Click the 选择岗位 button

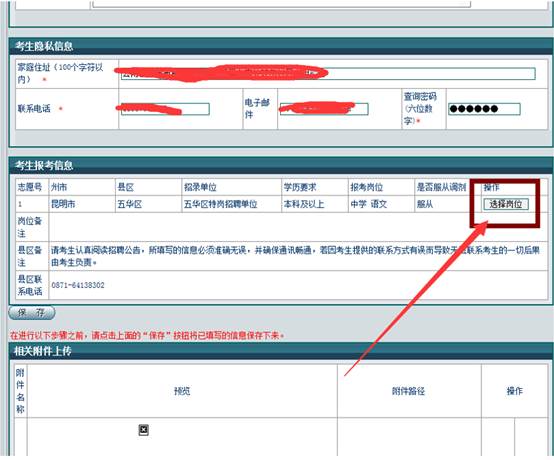pos(506,204)
